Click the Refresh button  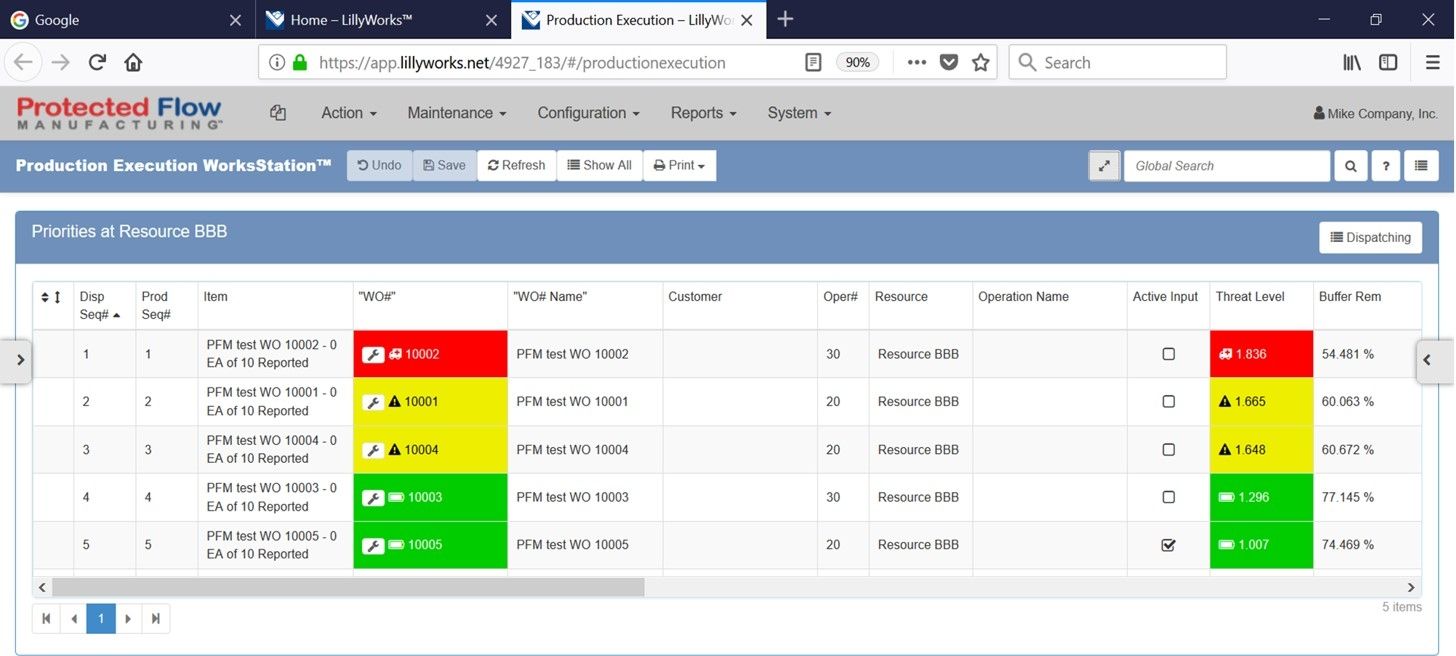click(516, 166)
